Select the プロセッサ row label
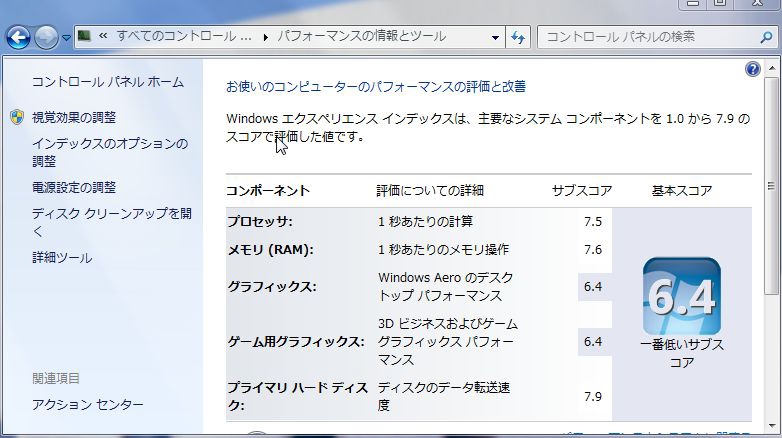Image resolution: width=782 pixels, height=438 pixels. [x=260, y=221]
